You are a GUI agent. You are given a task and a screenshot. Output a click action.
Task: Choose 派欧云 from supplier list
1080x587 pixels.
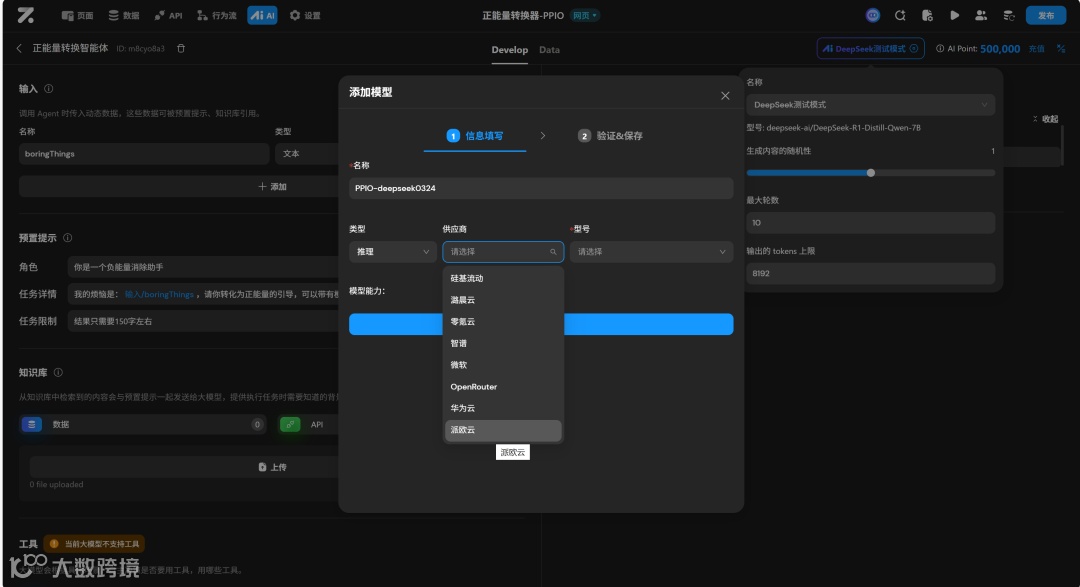[x=503, y=430]
